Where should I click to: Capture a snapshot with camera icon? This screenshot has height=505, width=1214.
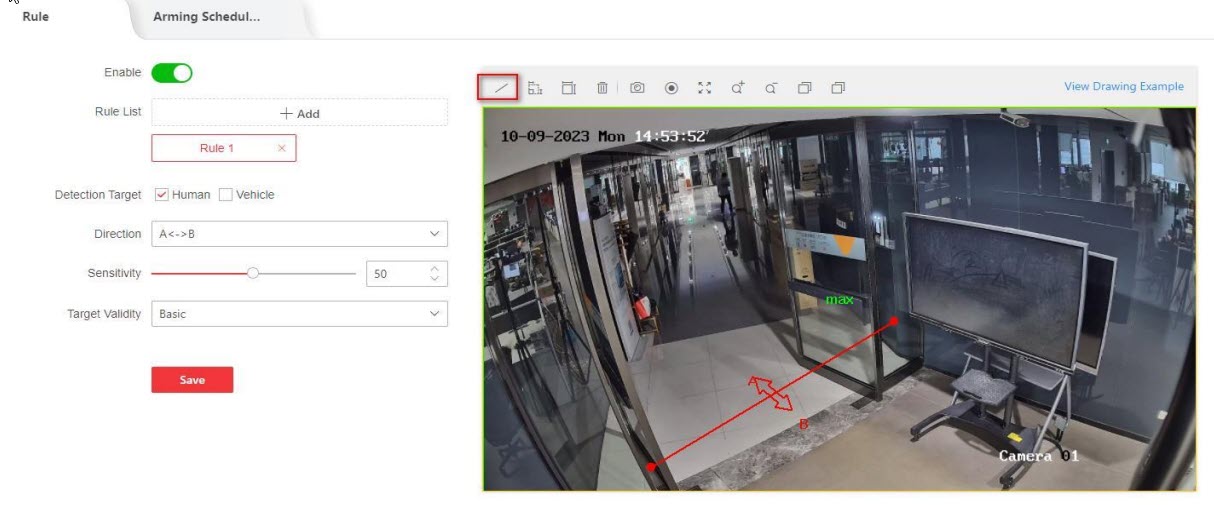[x=637, y=88]
